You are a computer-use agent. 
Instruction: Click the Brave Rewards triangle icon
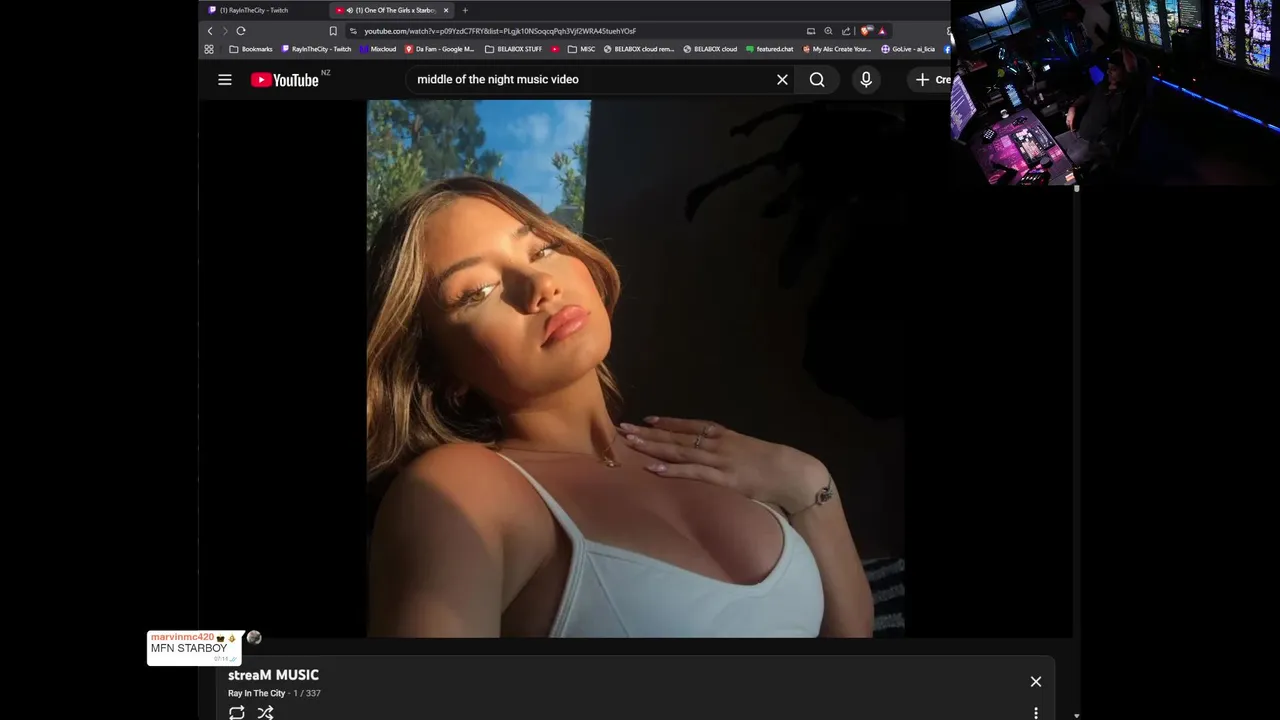click(882, 31)
